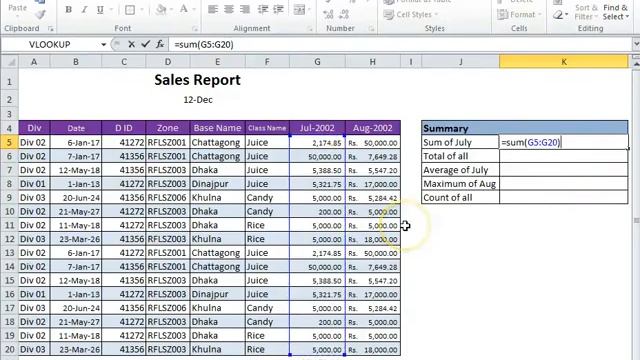Image resolution: width=640 pixels, height=360 pixels.
Task: Click in the formula bar text
Action: [x=204, y=44]
